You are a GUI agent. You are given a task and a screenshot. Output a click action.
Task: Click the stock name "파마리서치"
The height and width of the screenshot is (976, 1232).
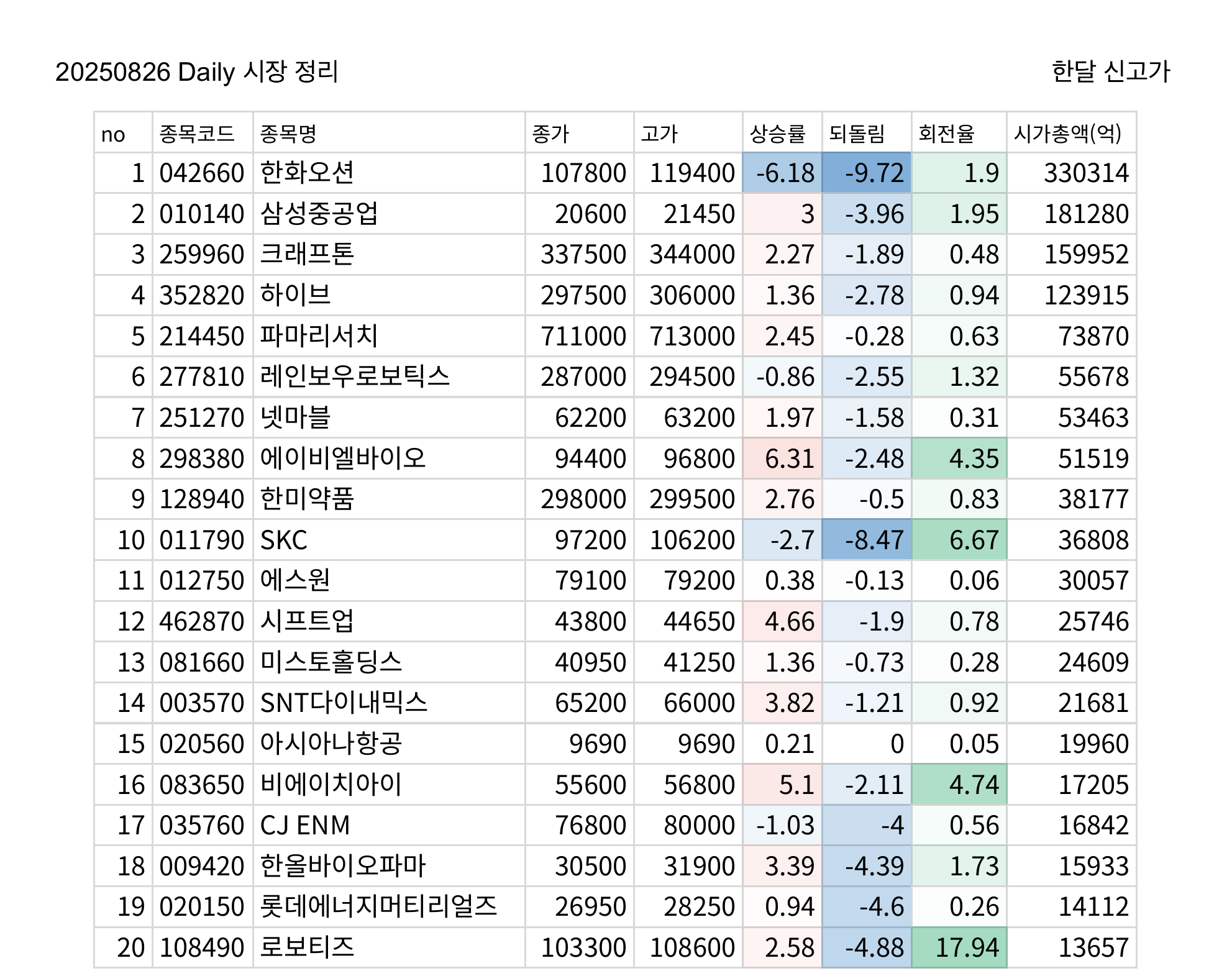point(319,336)
